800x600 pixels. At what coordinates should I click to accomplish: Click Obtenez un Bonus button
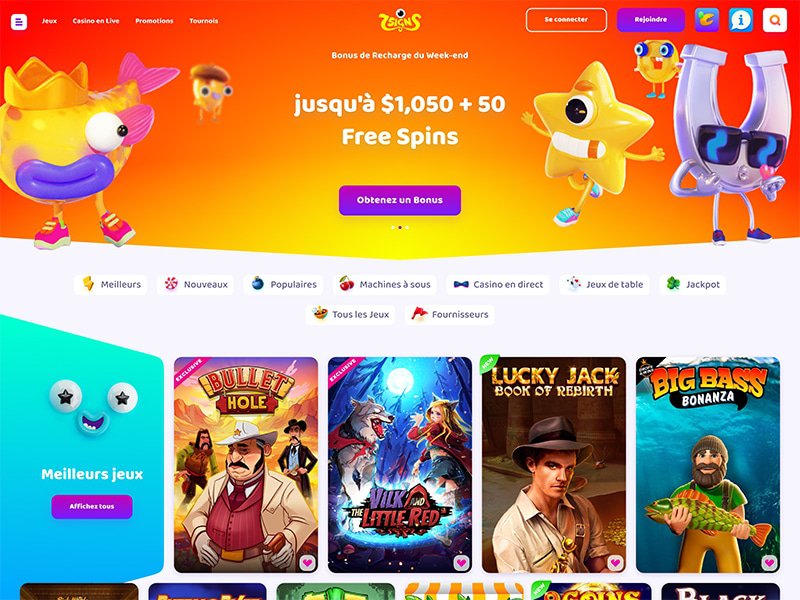click(400, 200)
